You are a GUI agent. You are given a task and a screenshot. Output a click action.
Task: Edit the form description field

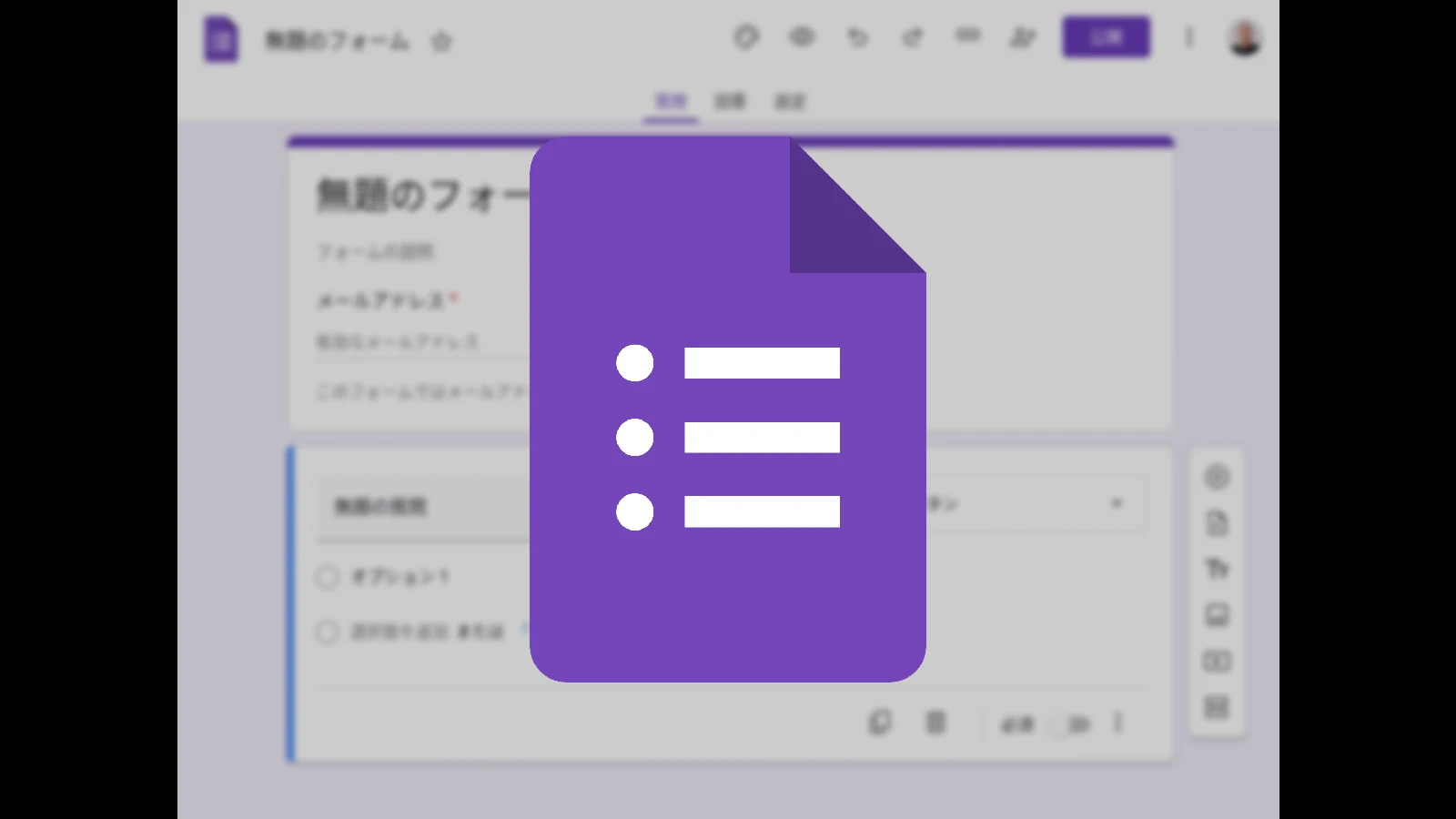375,252
